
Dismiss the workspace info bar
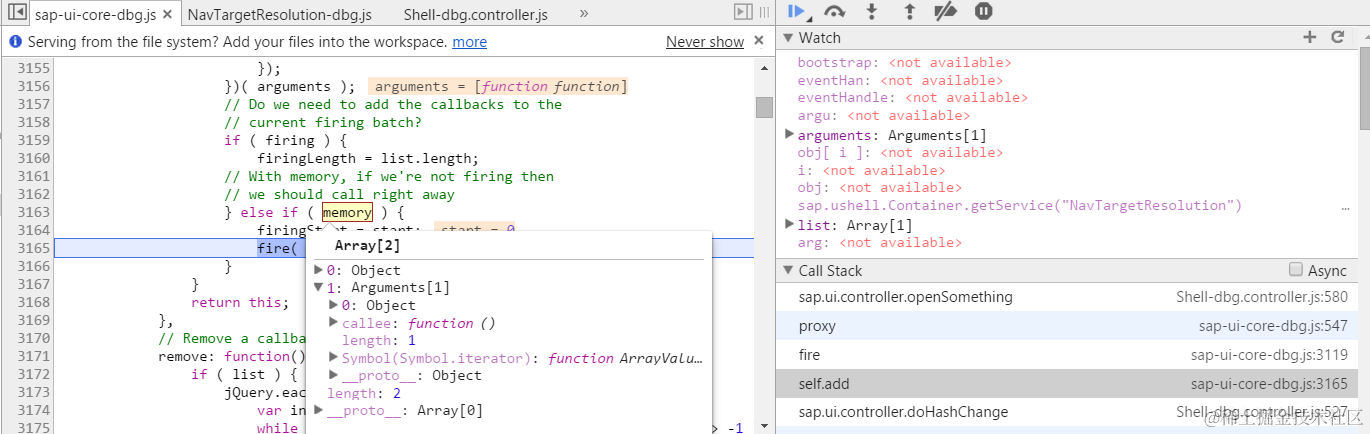click(x=759, y=41)
